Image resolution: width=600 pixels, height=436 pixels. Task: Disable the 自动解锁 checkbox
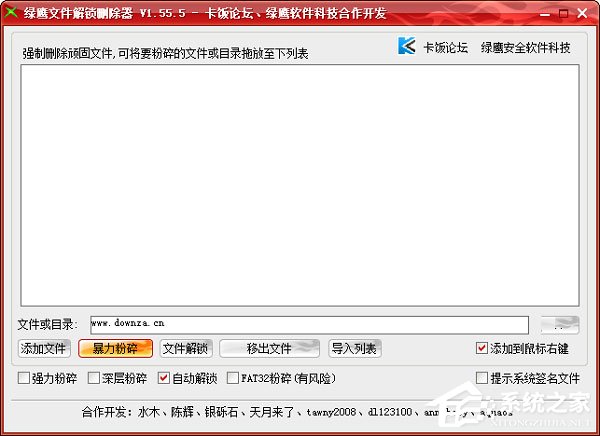click(164, 379)
